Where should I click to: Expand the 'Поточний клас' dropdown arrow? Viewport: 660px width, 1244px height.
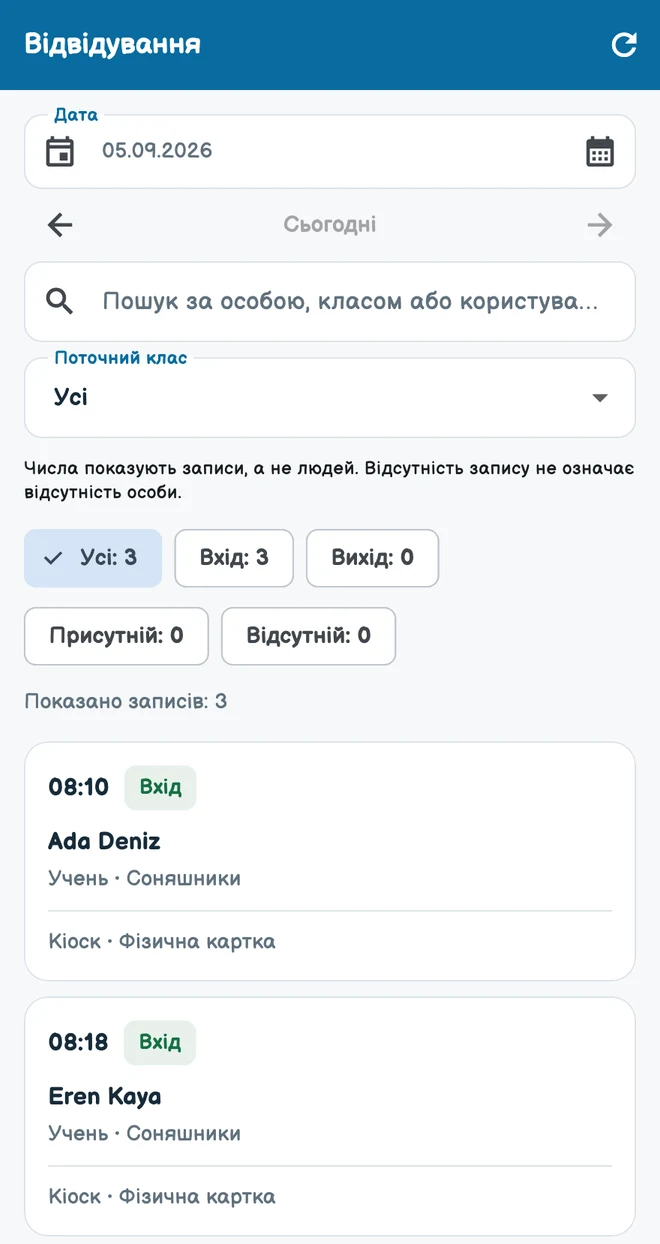600,398
